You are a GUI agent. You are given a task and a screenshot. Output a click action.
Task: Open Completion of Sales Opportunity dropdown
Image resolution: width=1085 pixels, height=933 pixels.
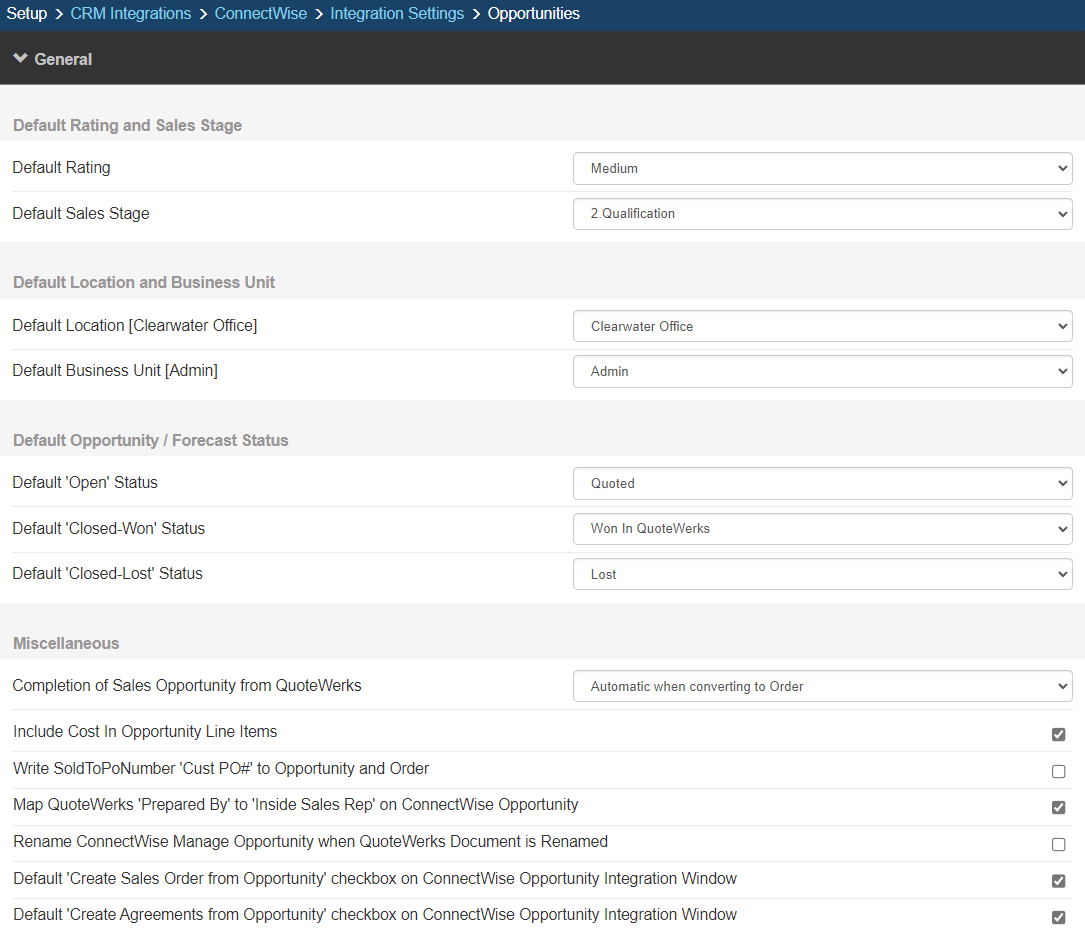[x=822, y=686]
